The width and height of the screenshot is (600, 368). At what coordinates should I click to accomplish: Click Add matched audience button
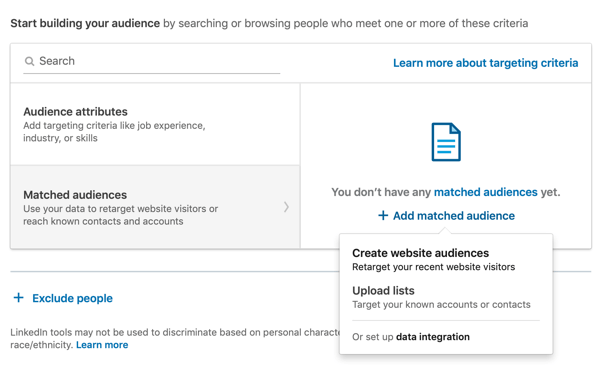point(446,216)
